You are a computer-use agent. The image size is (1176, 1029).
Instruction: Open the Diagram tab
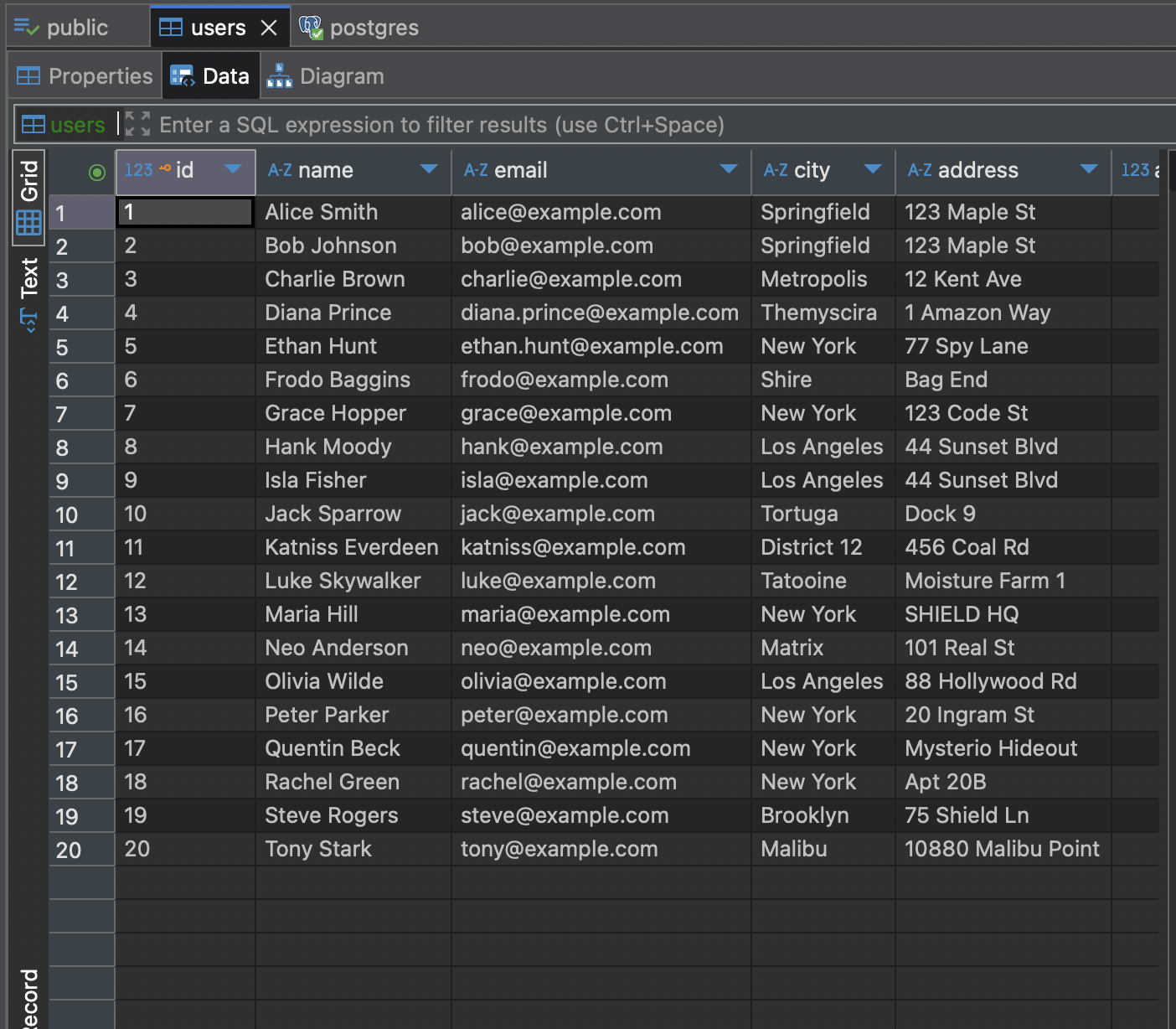(x=326, y=76)
